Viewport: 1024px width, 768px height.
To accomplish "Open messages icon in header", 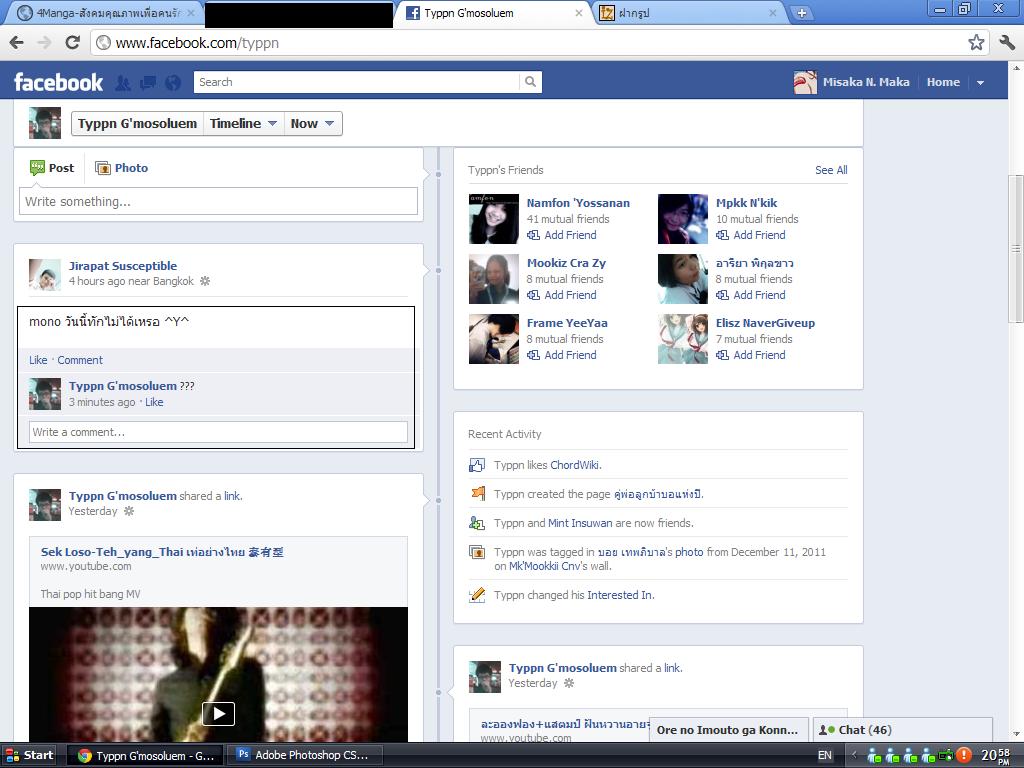I will pos(148,83).
